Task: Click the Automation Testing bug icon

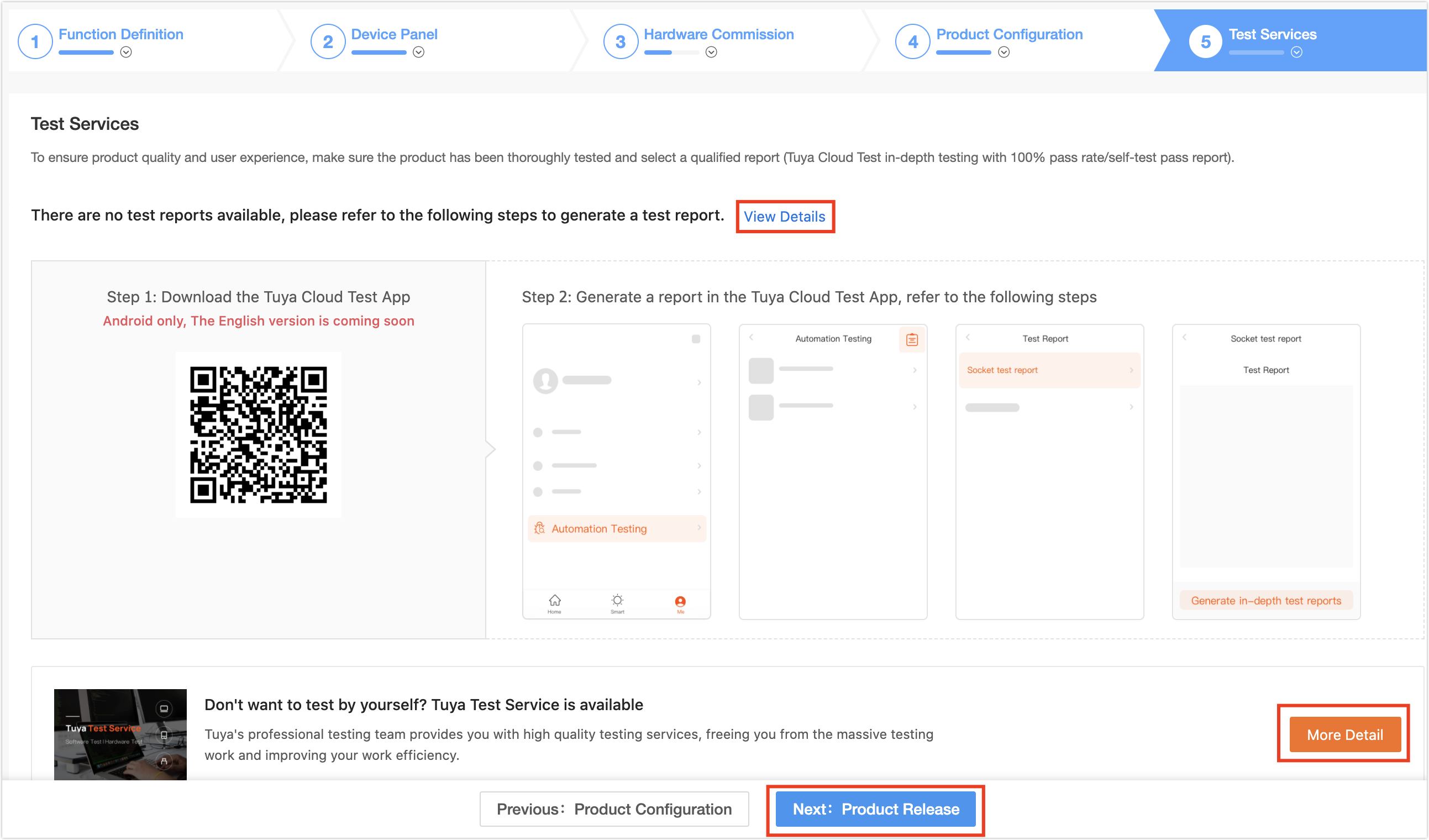Action: click(x=539, y=528)
